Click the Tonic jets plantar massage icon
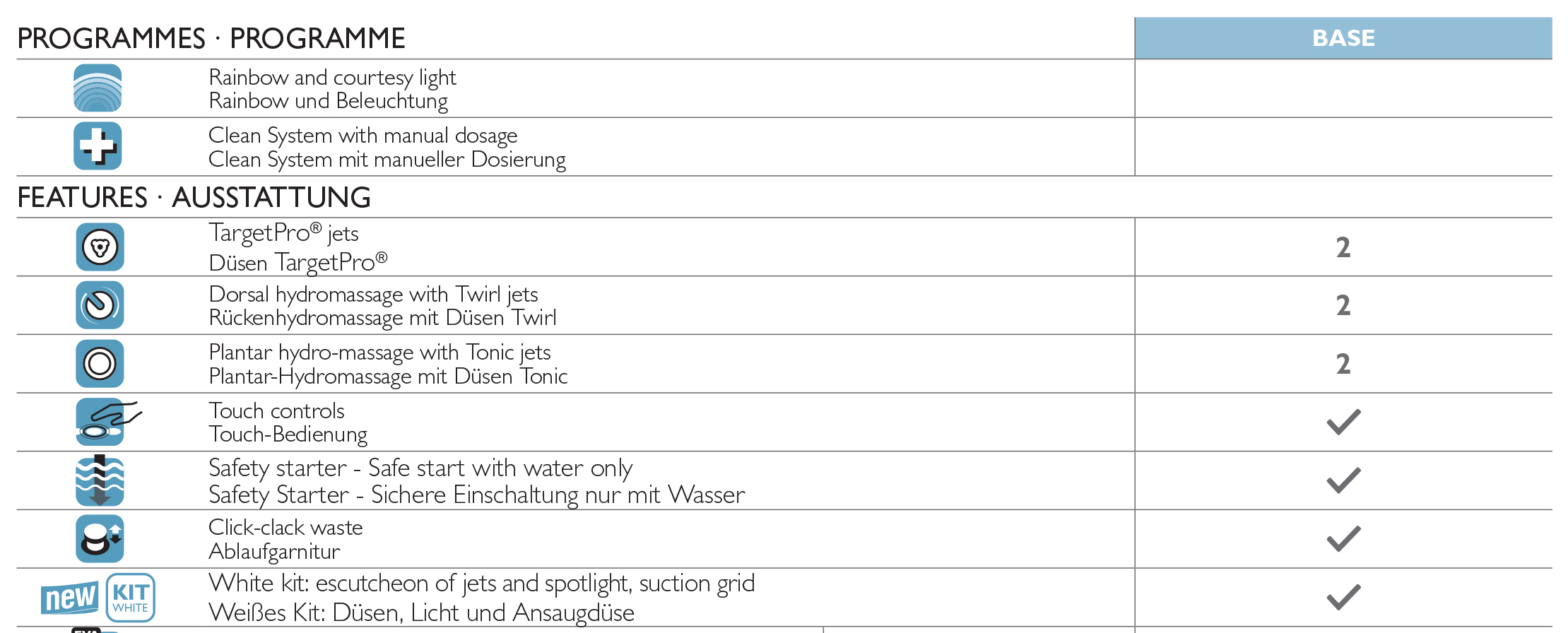 (x=100, y=364)
